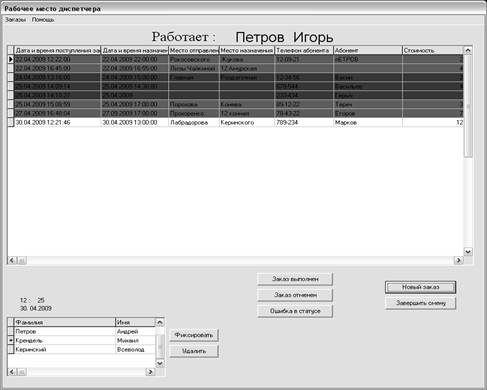Click orders table scroll-down arrow
This screenshot has width=487, height=390.
point(468,252)
